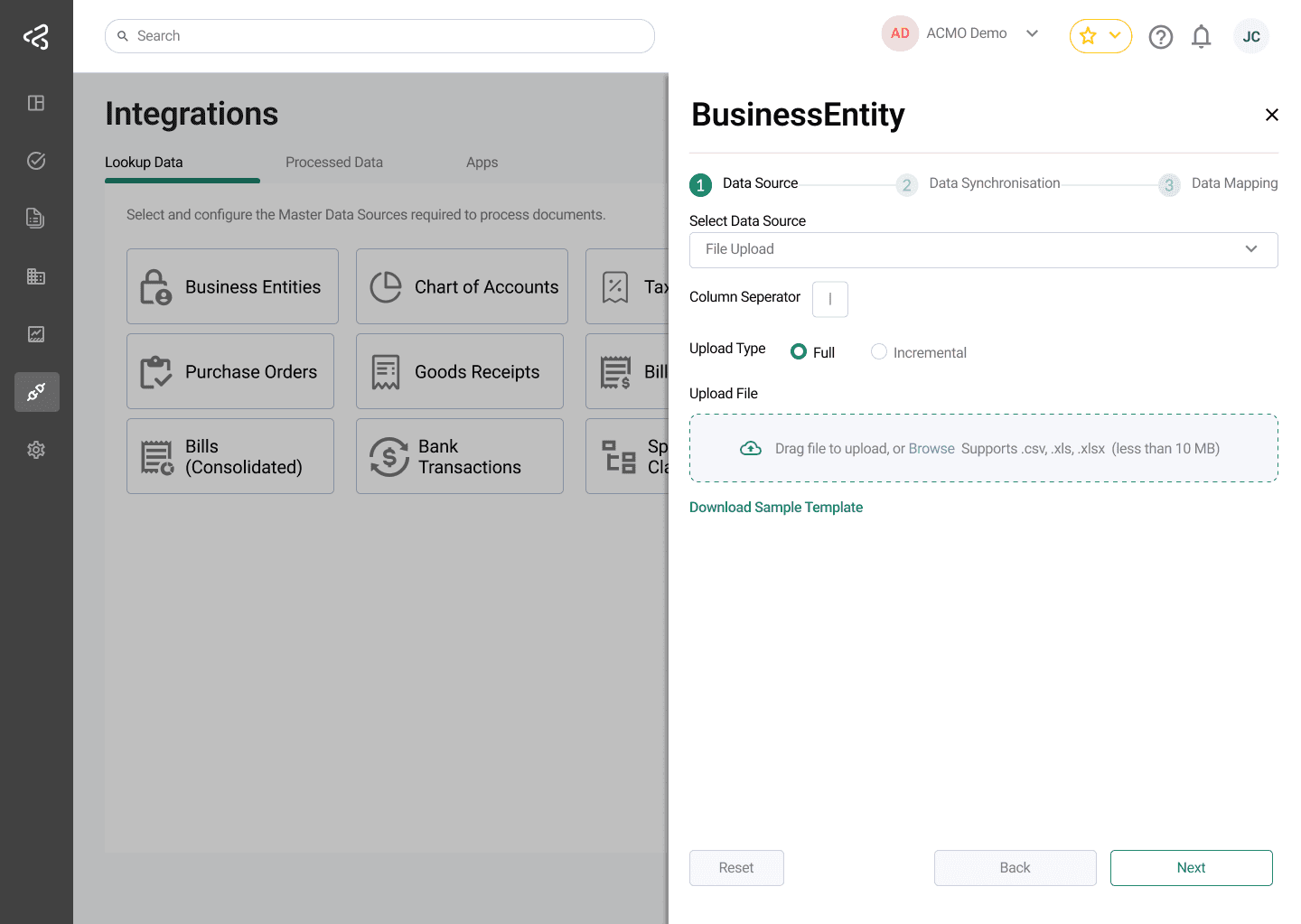Open the settings gear in the sidebar
1301x924 pixels.
tap(36, 450)
